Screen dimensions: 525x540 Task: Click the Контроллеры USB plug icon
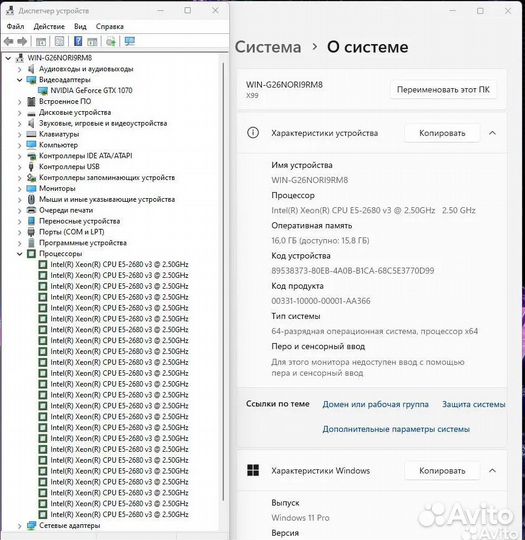[31, 167]
